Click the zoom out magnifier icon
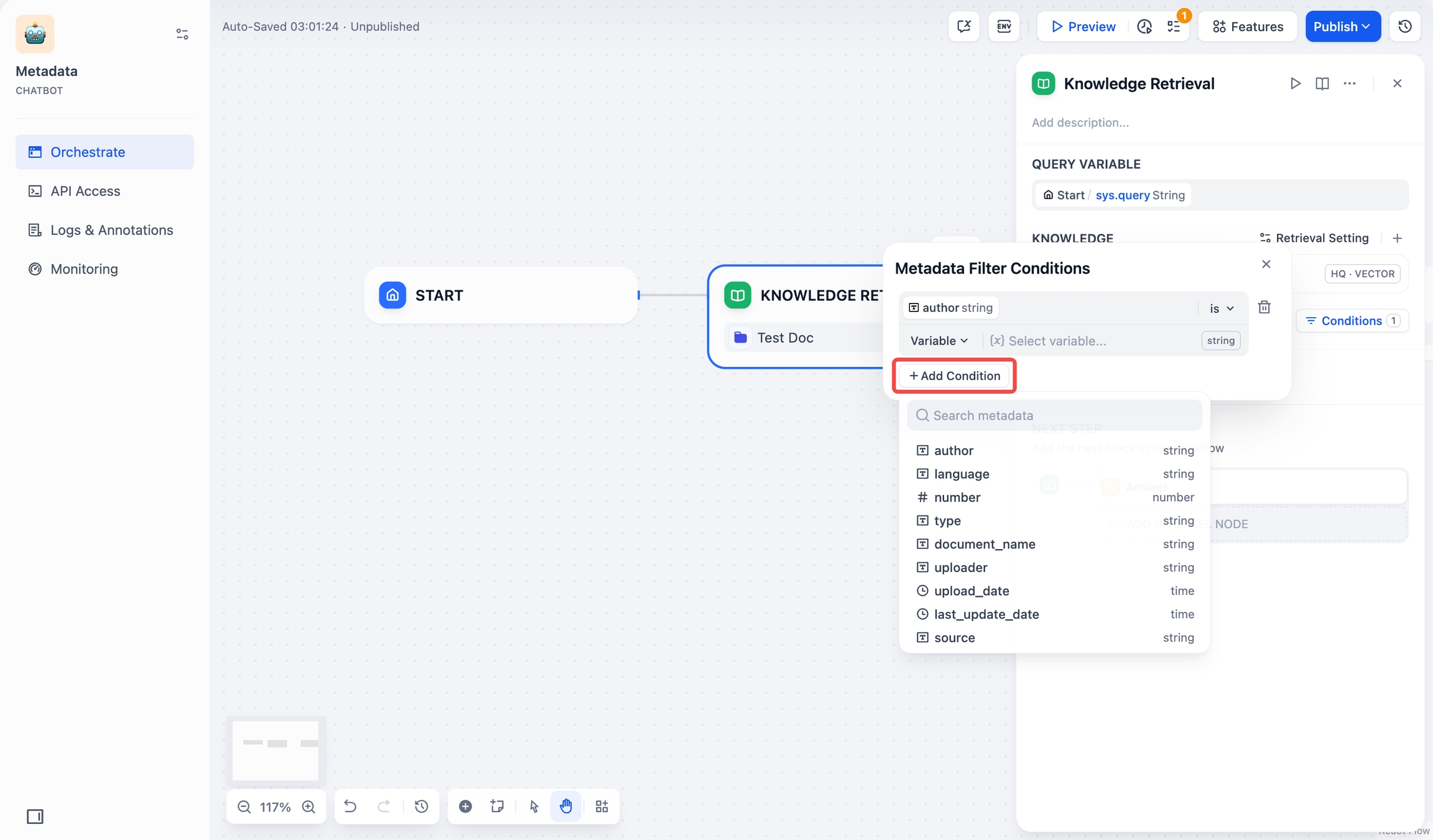This screenshot has height=840, width=1433. pos(244,806)
